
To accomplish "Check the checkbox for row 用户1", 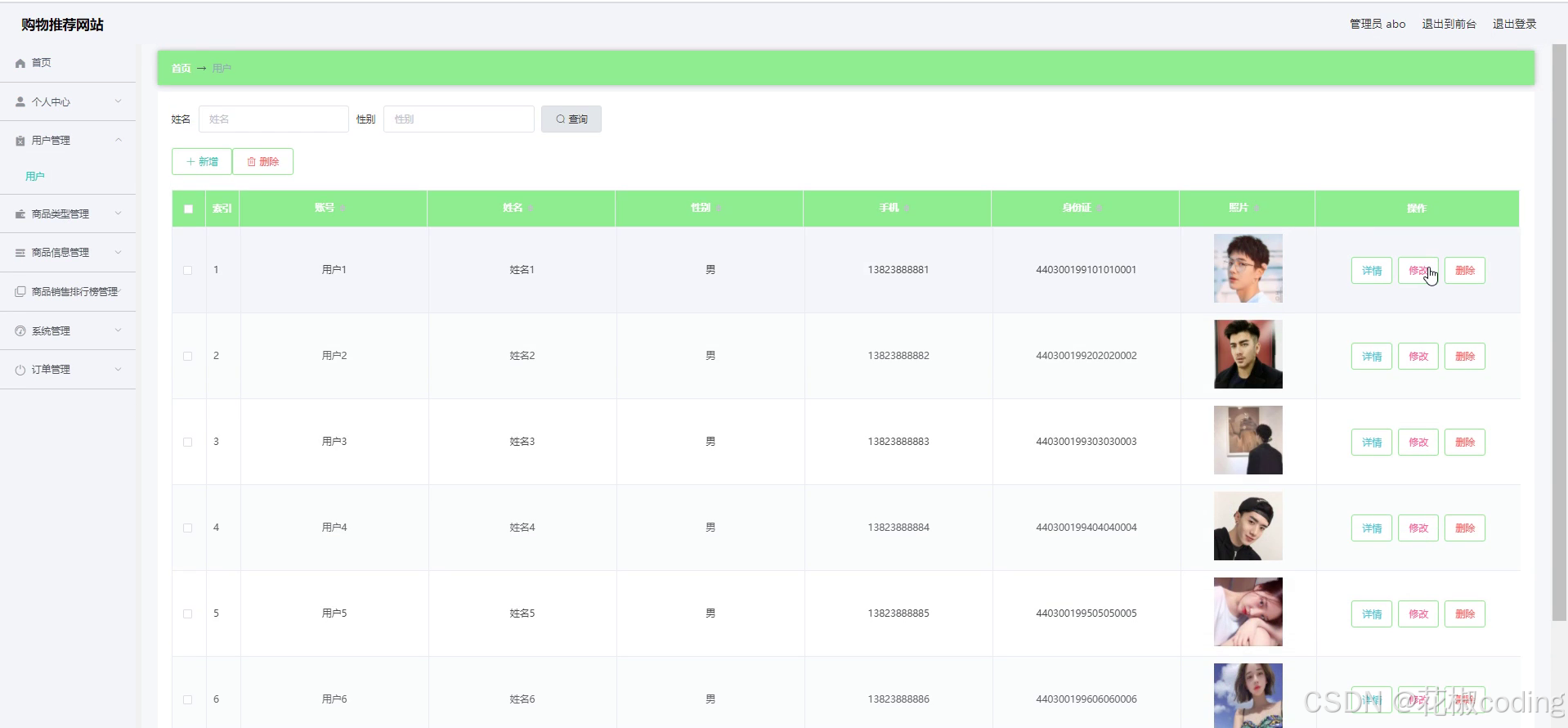I will click(188, 270).
